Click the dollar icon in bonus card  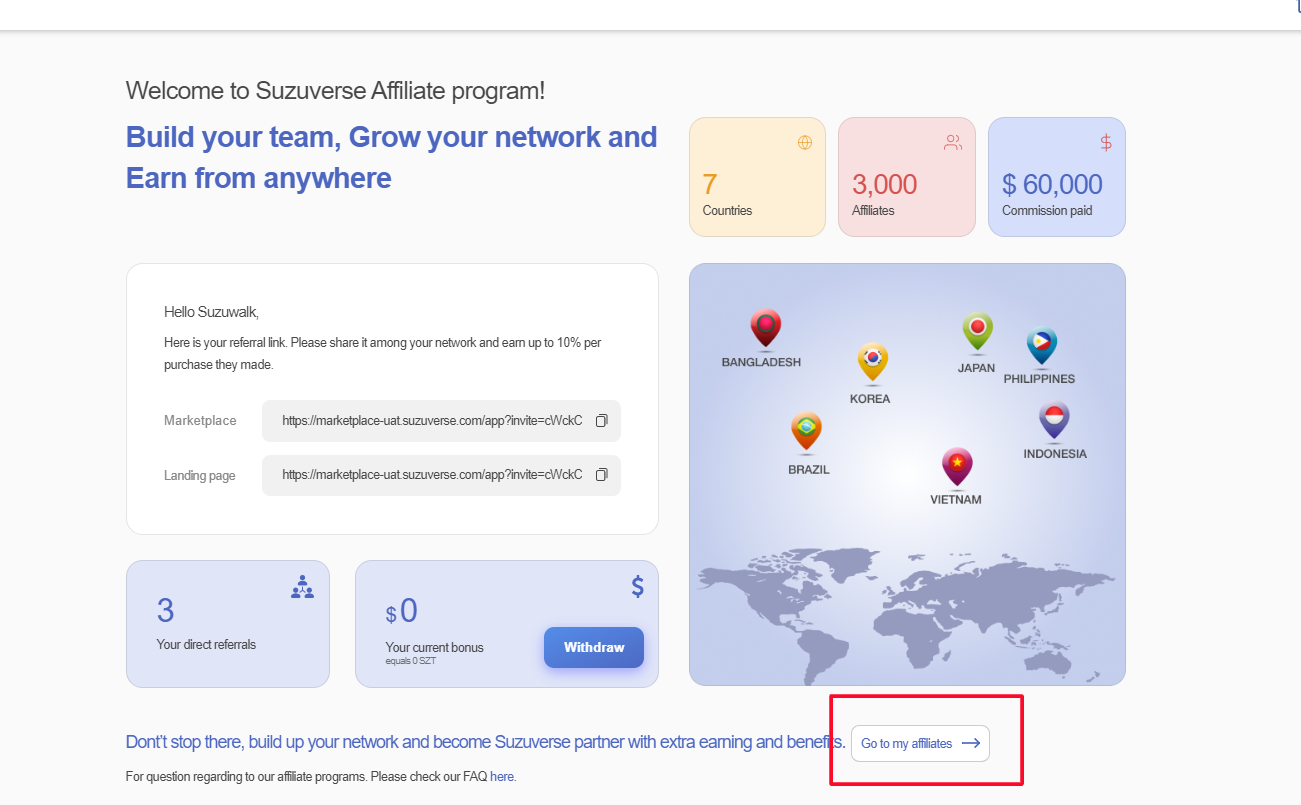point(638,586)
